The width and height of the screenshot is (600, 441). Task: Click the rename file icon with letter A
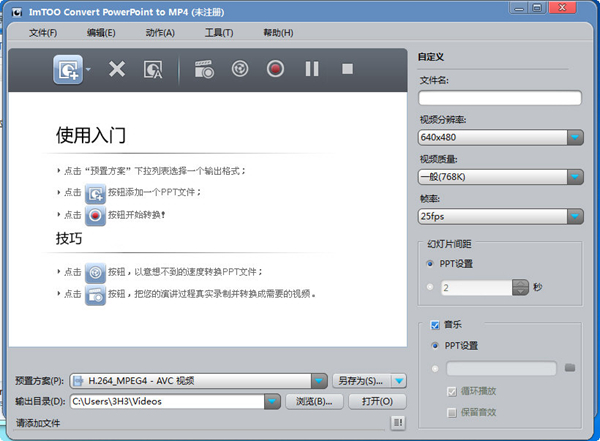pos(153,70)
